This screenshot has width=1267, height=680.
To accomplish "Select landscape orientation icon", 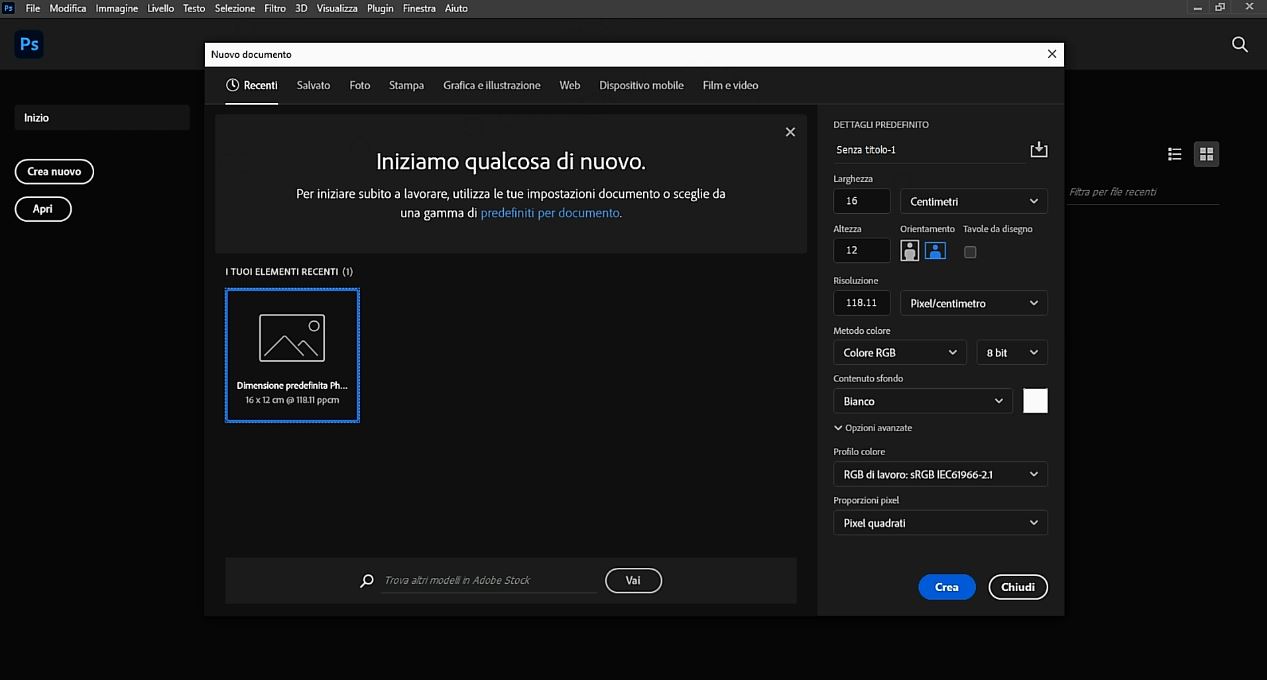I will 935,251.
